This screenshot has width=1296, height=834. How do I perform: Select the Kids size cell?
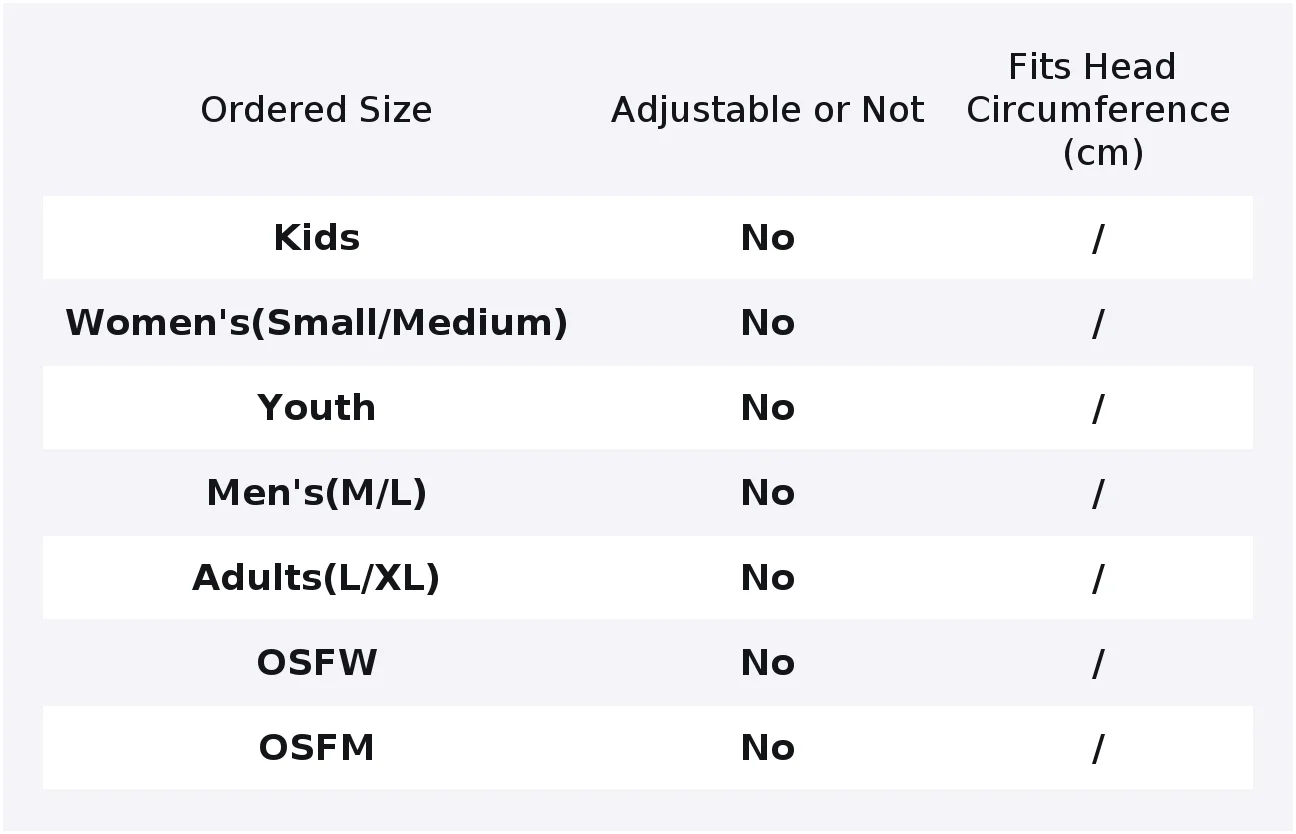point(316,238)
